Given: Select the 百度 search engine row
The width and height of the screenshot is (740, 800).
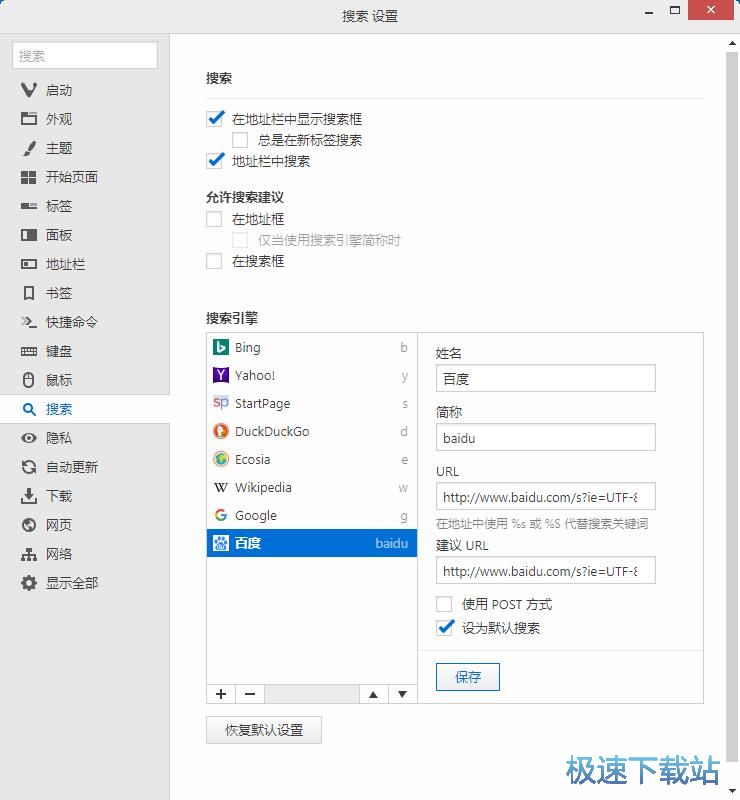Looking at the screenshot, I should coord(312,543).
